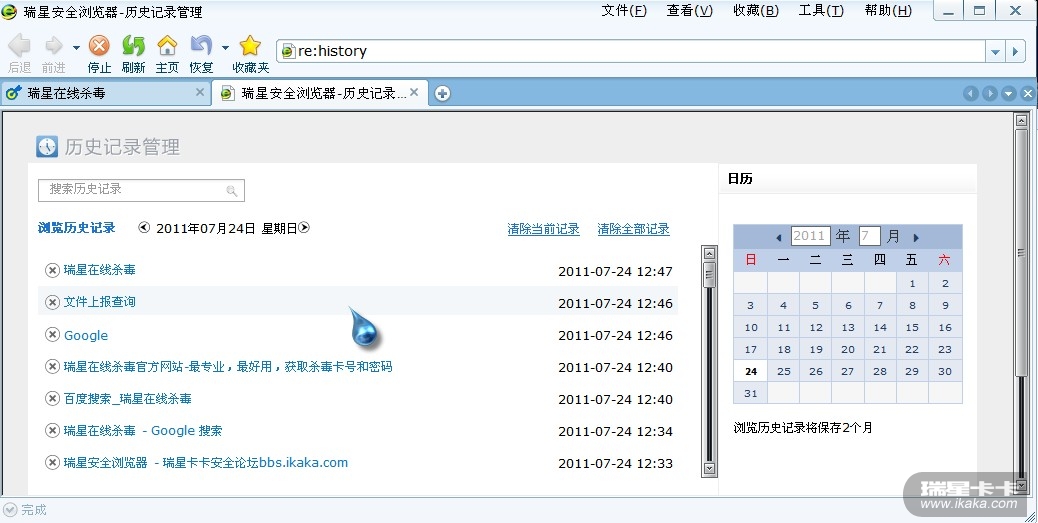The image size is (1038, 523).
Task: Click the calendar month field showing 7
Action: tap(870, 236)
